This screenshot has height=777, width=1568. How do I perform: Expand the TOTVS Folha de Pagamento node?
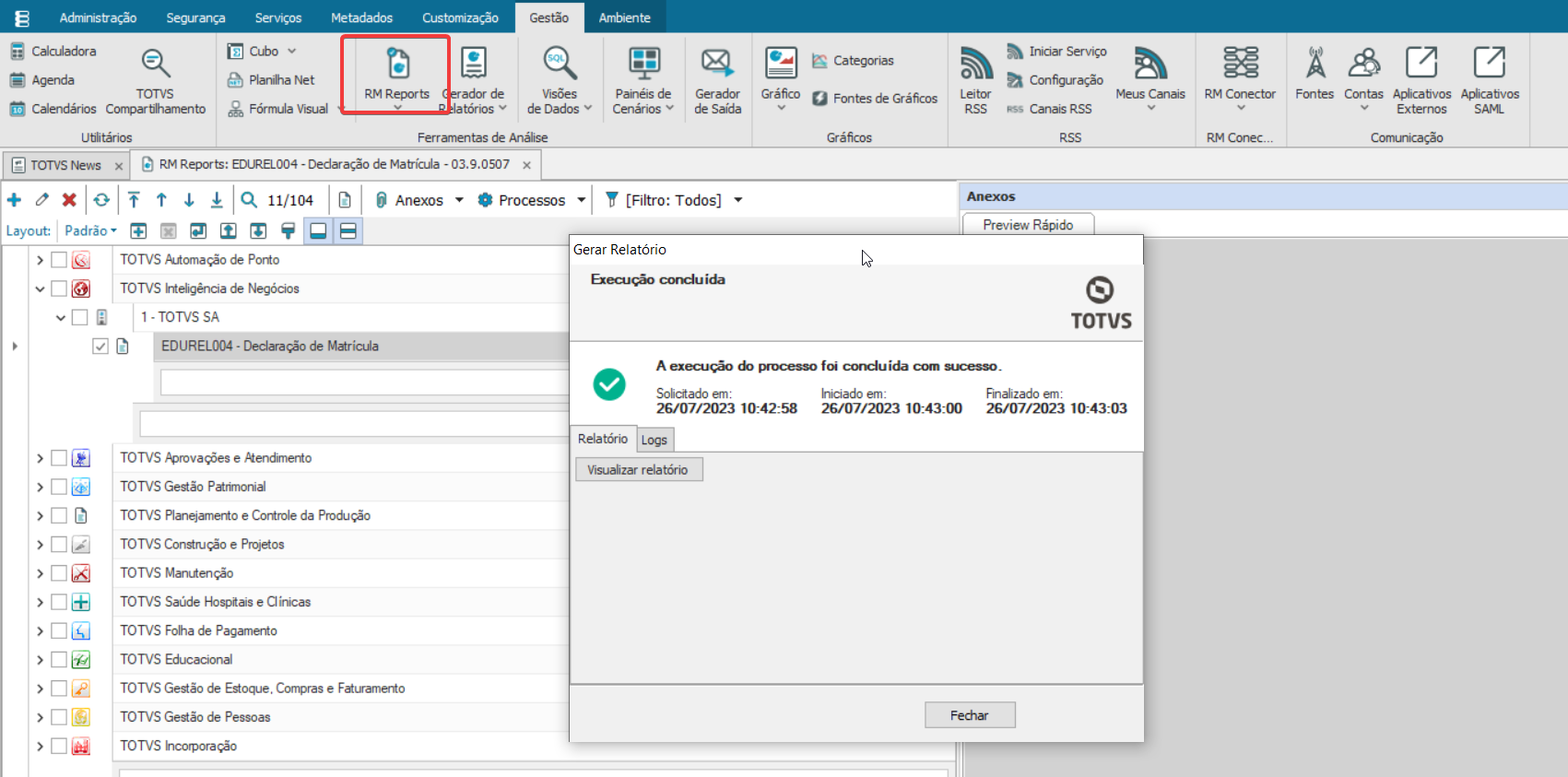40,631
